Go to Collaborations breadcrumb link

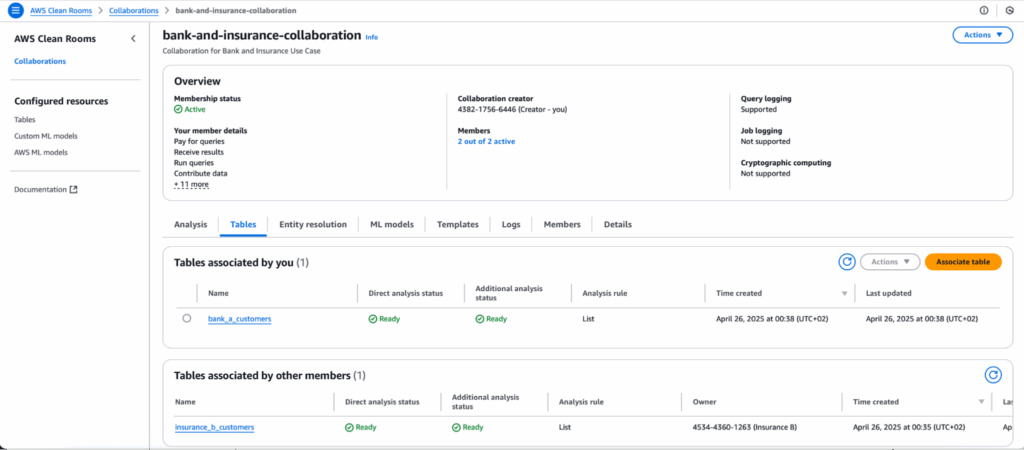click(134, 10)
